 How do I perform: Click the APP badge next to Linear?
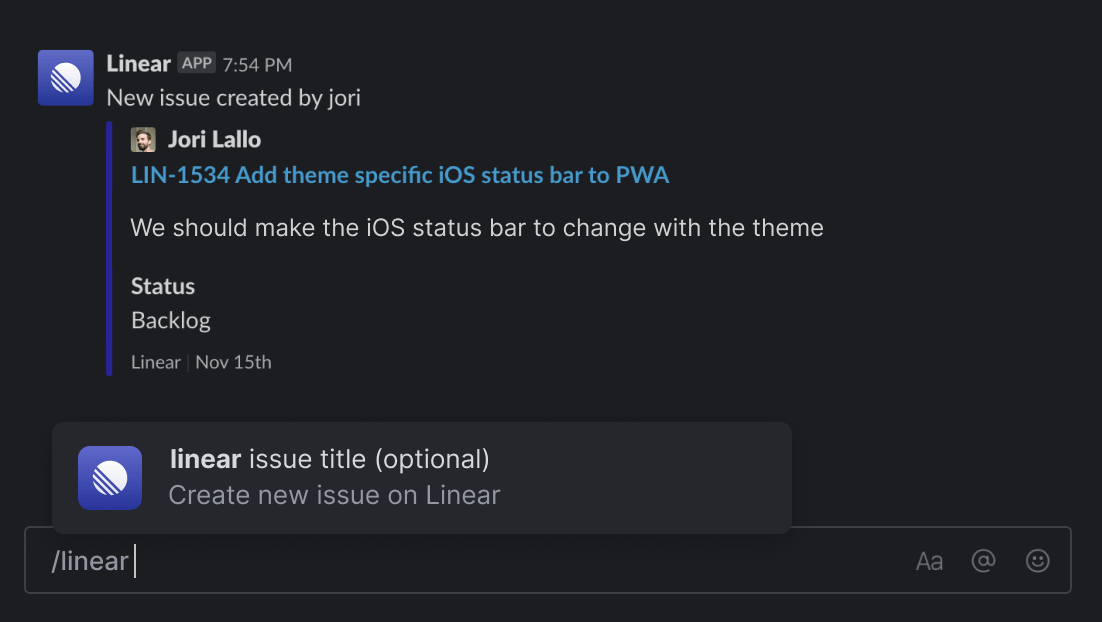(197, 63)
